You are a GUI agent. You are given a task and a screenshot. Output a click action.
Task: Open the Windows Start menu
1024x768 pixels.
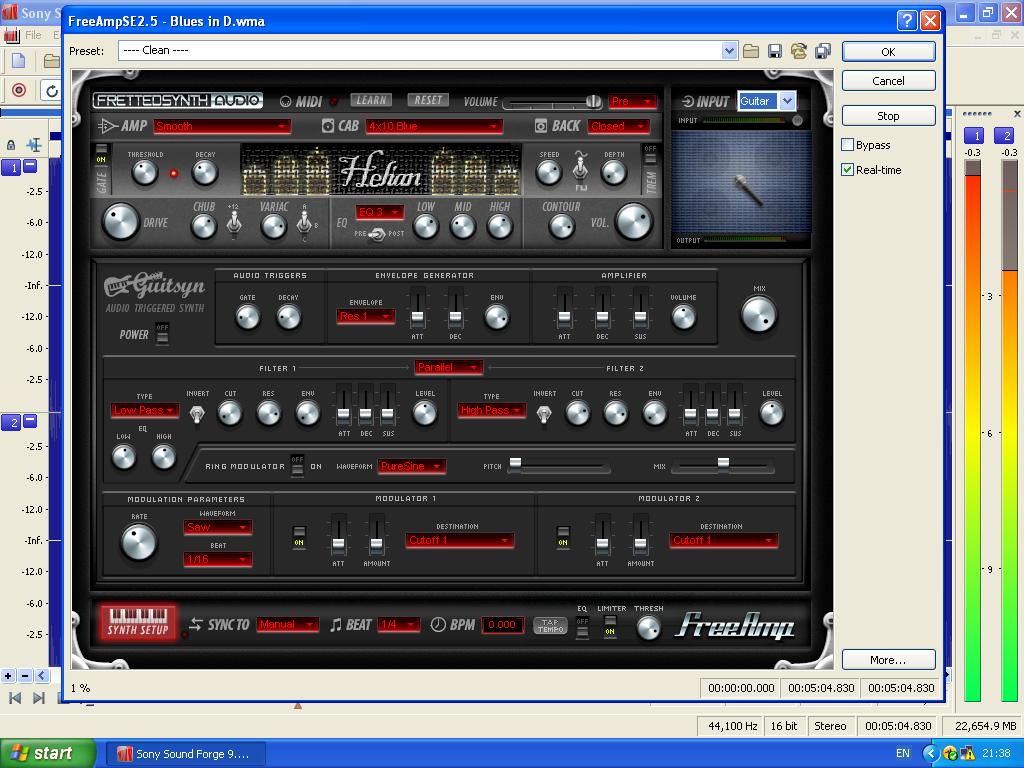coord(48,753)
